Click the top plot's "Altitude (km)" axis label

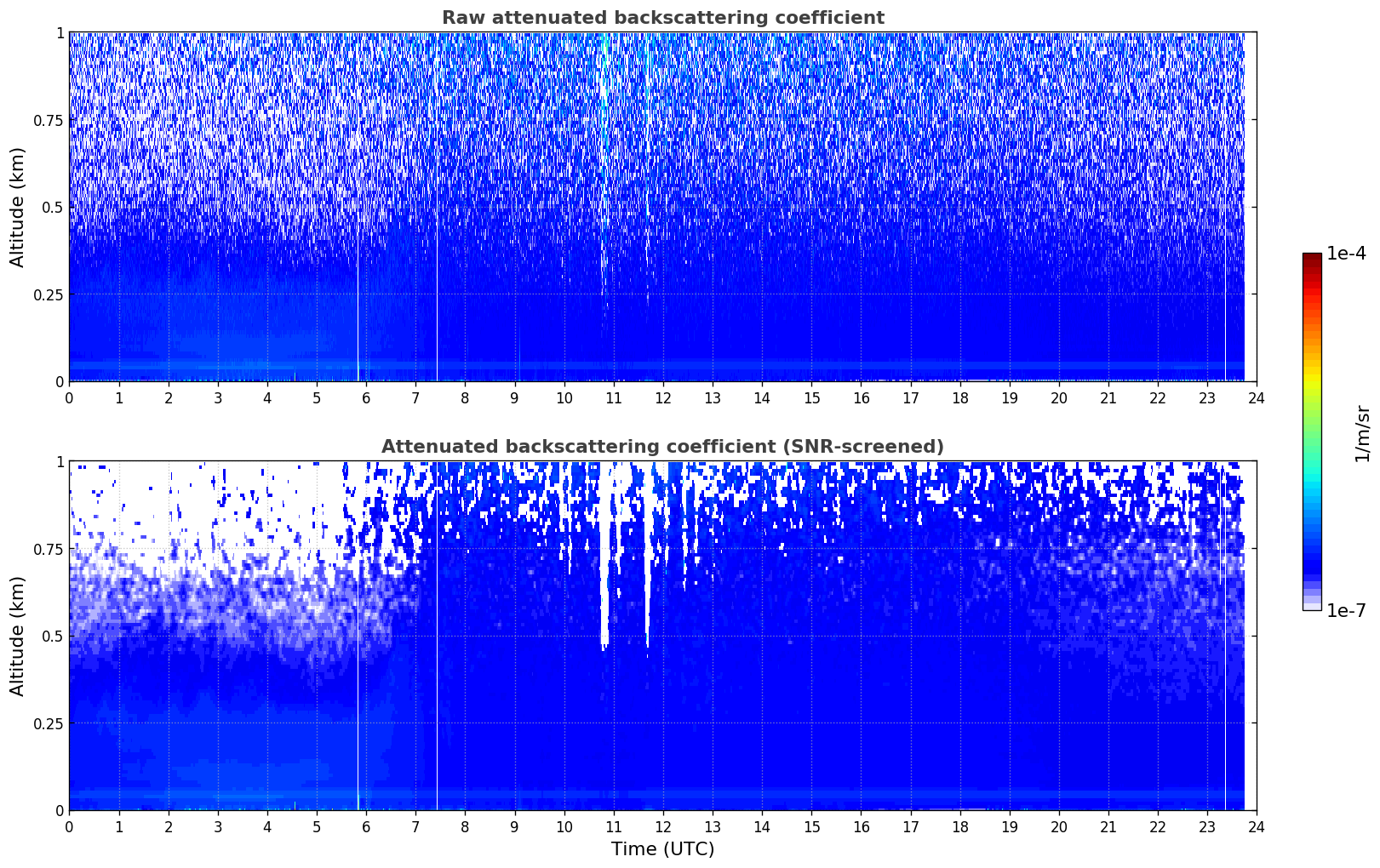(x=18, y=207)
